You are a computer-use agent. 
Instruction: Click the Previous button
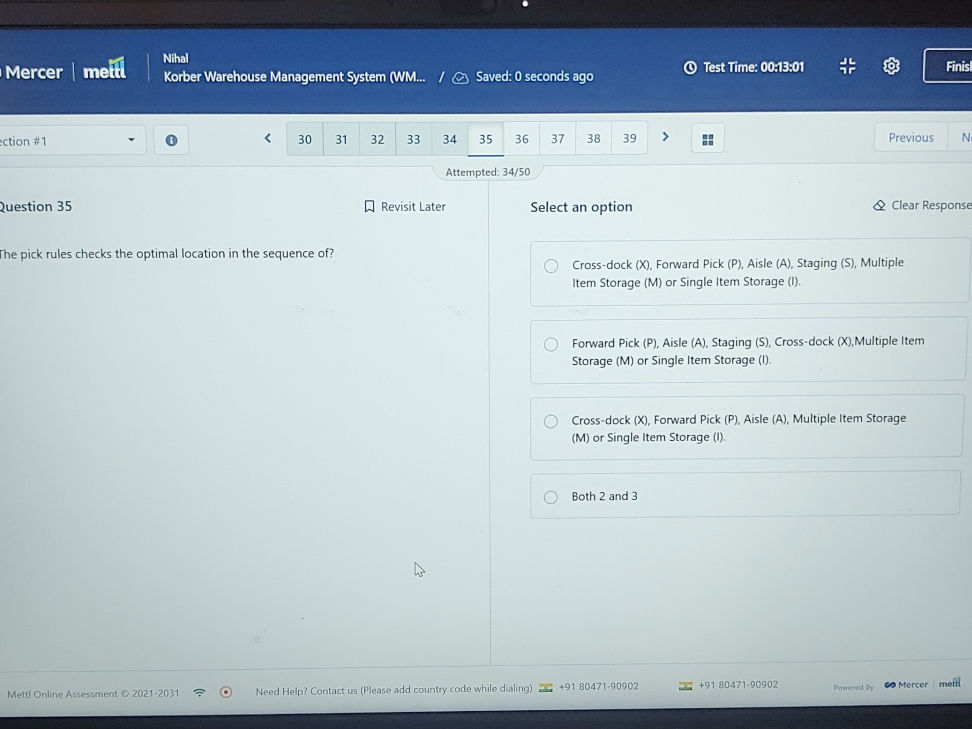pos(910,138)
